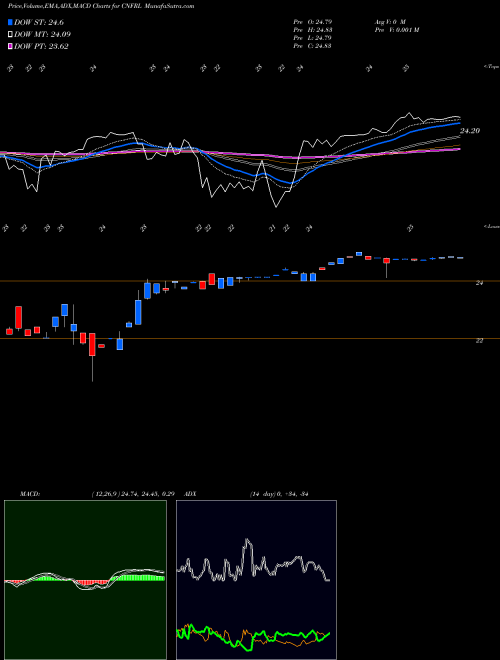Click the white DOW MT legend swatch
This screenshot has height=660, width=500.
coord(10,35)
